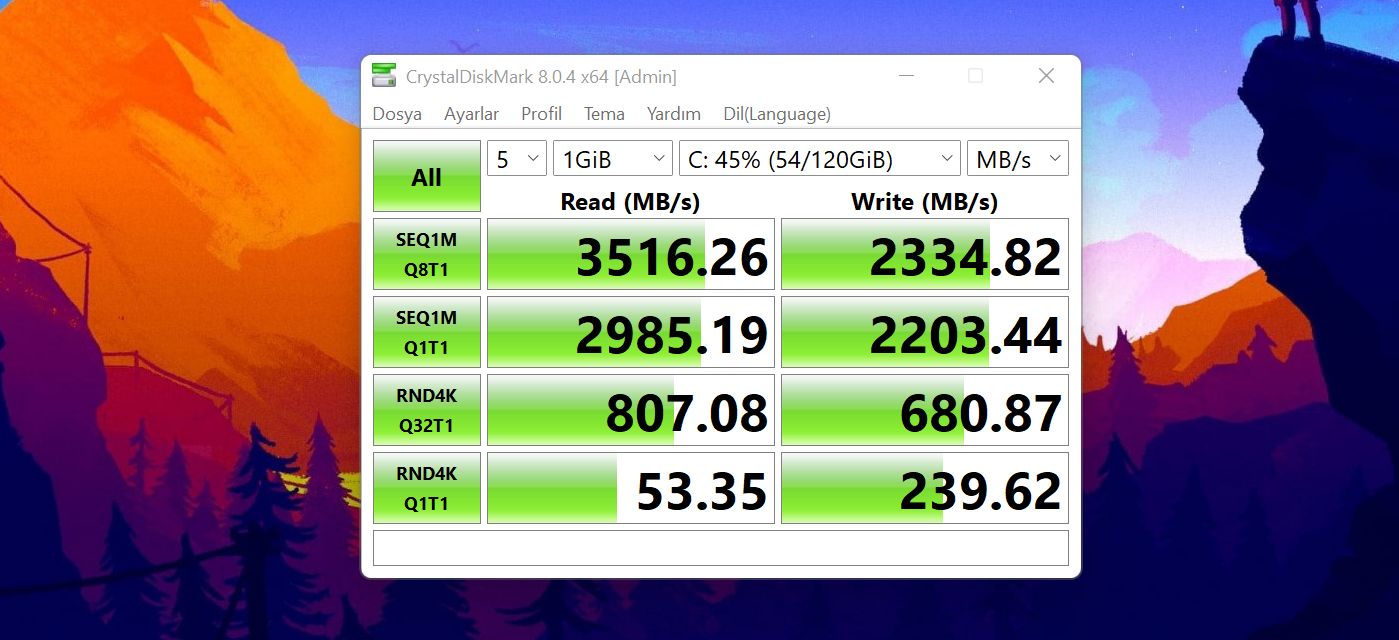
Task: Click the CrystalDiskMark app icon in title bar
Action: pyautogui.click(x=384, y=76)
